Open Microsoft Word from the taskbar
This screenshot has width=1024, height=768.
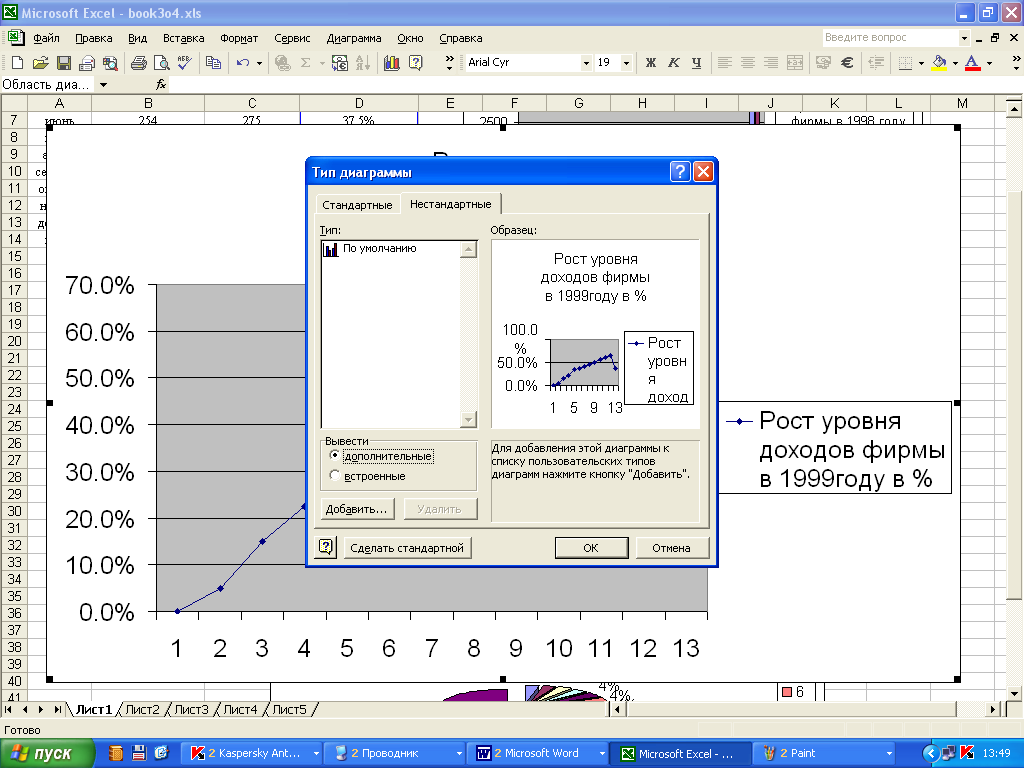click(x=537, y=753)
